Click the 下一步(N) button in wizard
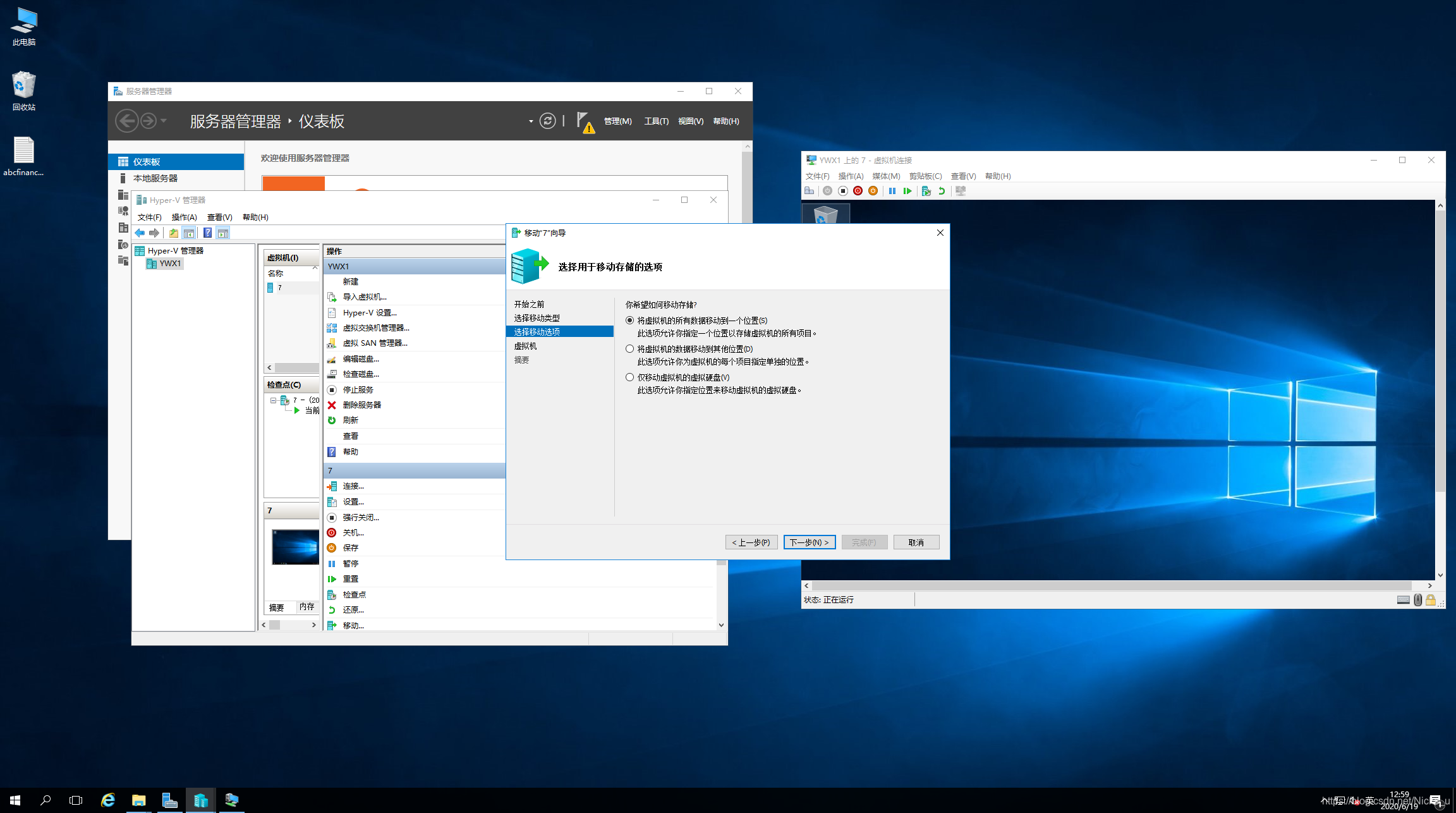The width and height of the screenshot is (1456, 813). pyautogui.click(x=809, y=542)
